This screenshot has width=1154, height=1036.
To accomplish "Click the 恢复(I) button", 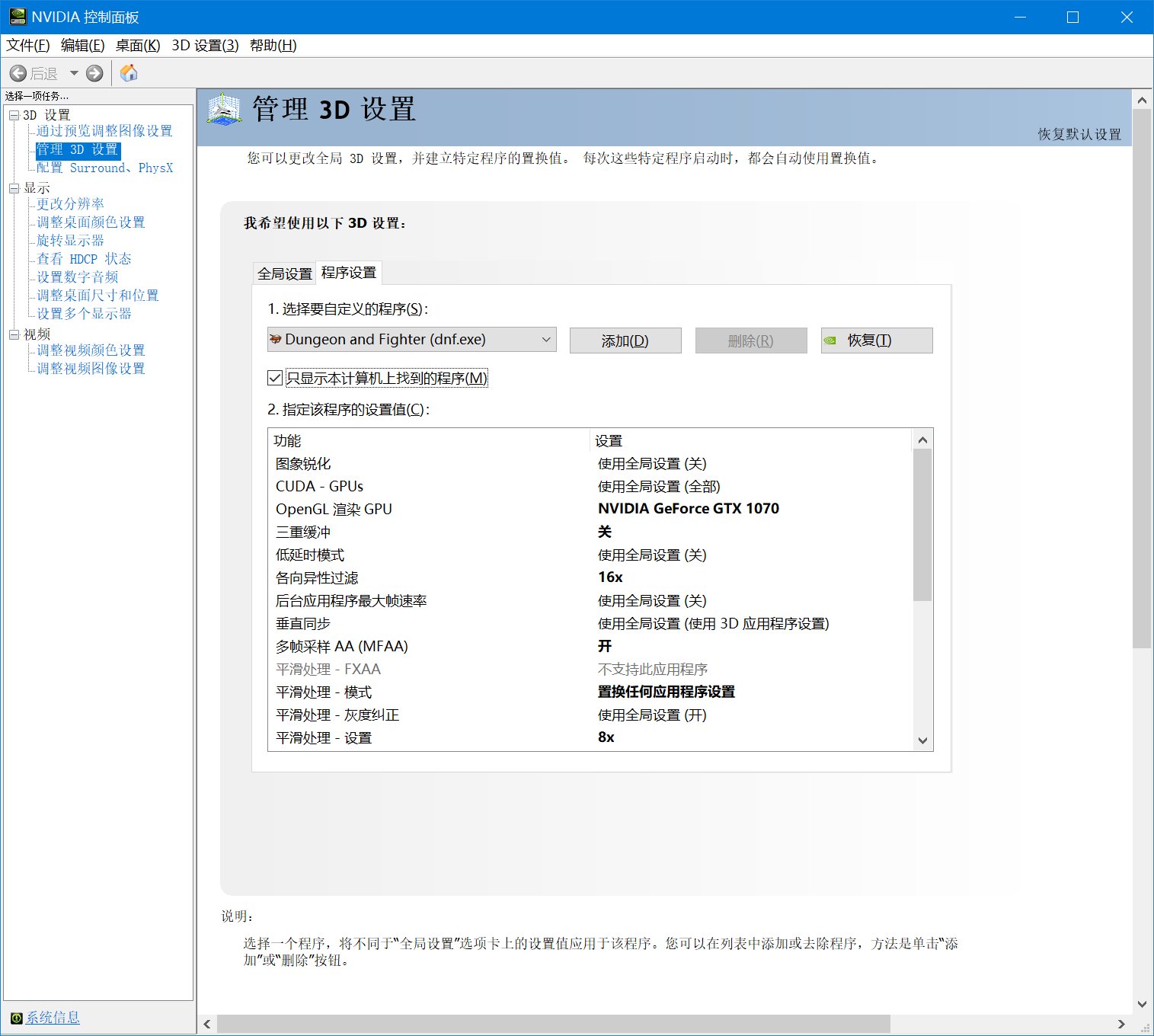I will click(x=877, y=341).
